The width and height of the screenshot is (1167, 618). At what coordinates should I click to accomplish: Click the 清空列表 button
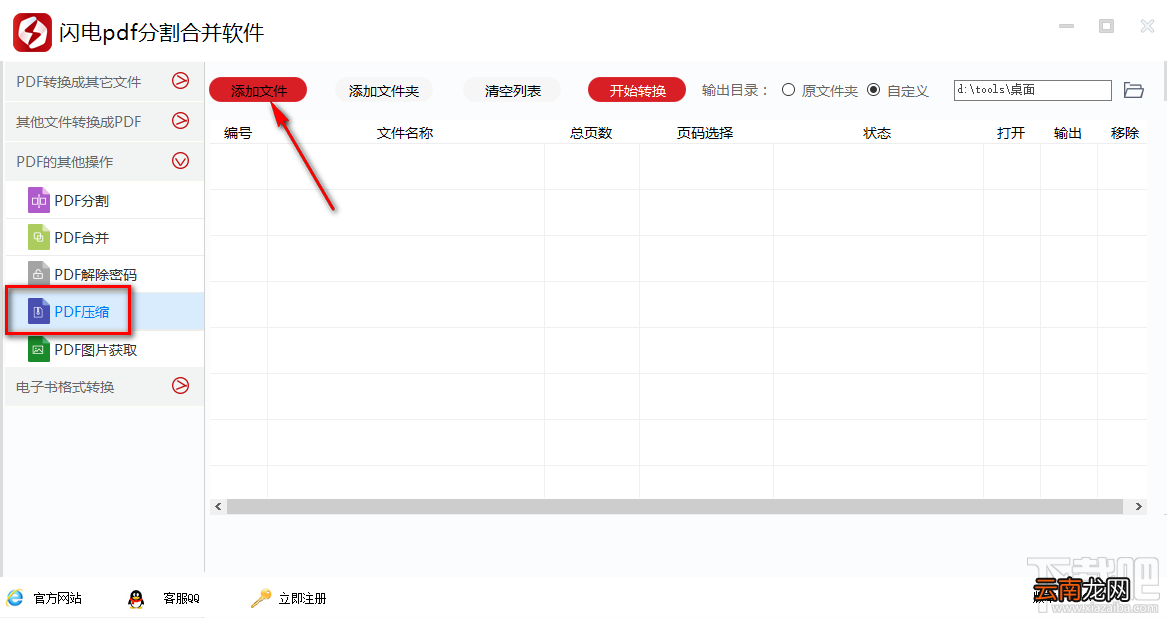(x=512, y=90)
